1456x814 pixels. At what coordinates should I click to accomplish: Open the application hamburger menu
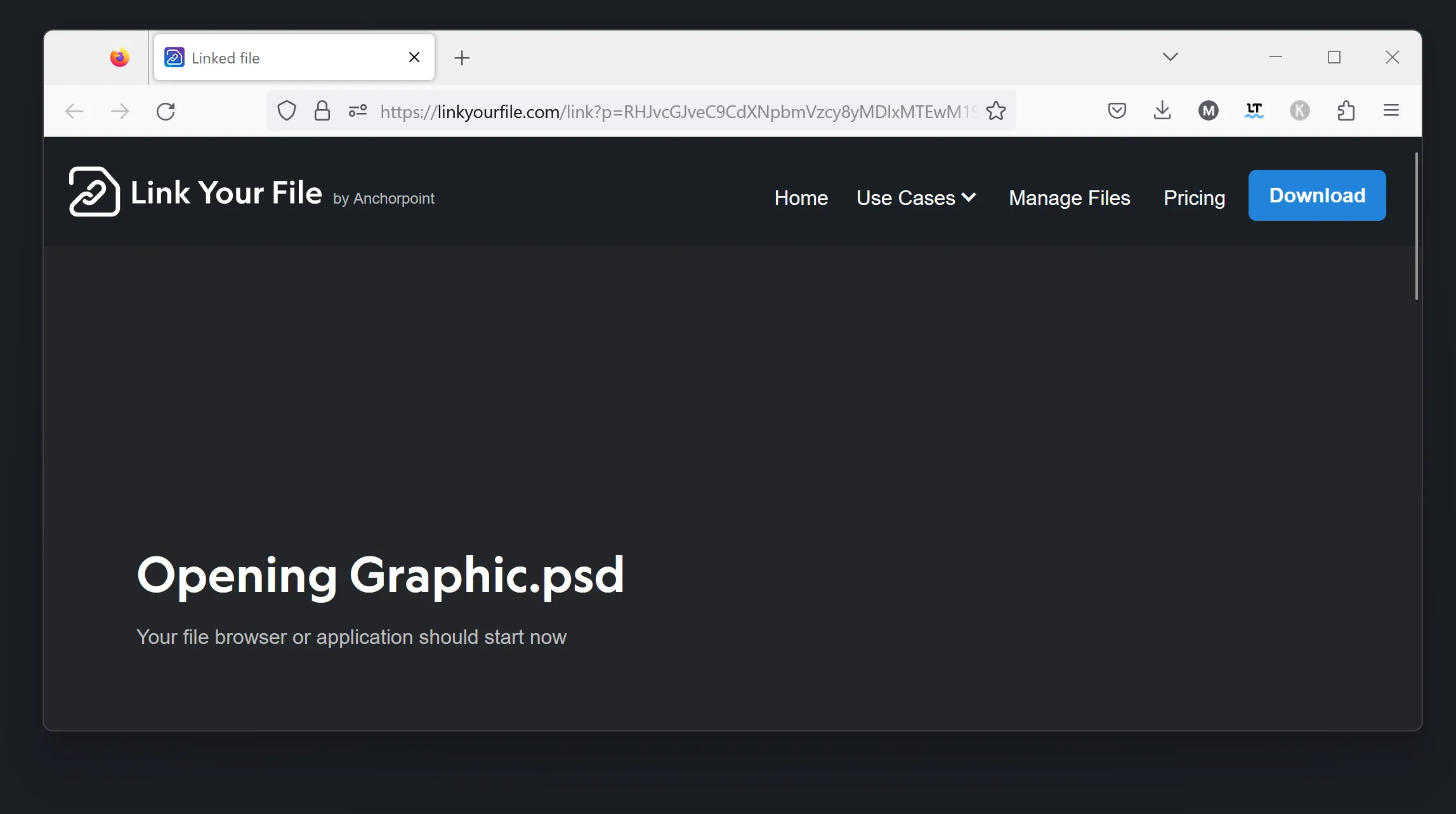1390,110
